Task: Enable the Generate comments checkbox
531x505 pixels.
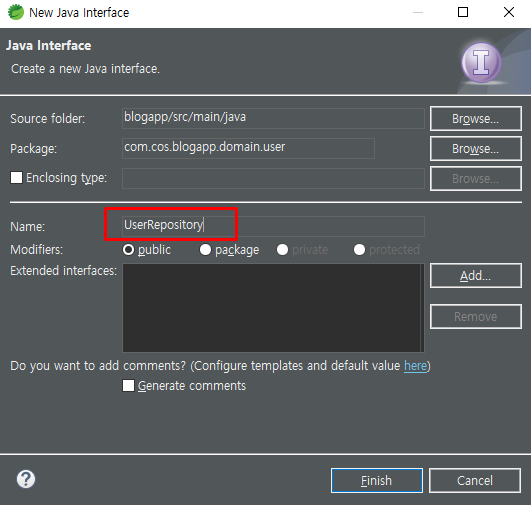Action: 128,385
